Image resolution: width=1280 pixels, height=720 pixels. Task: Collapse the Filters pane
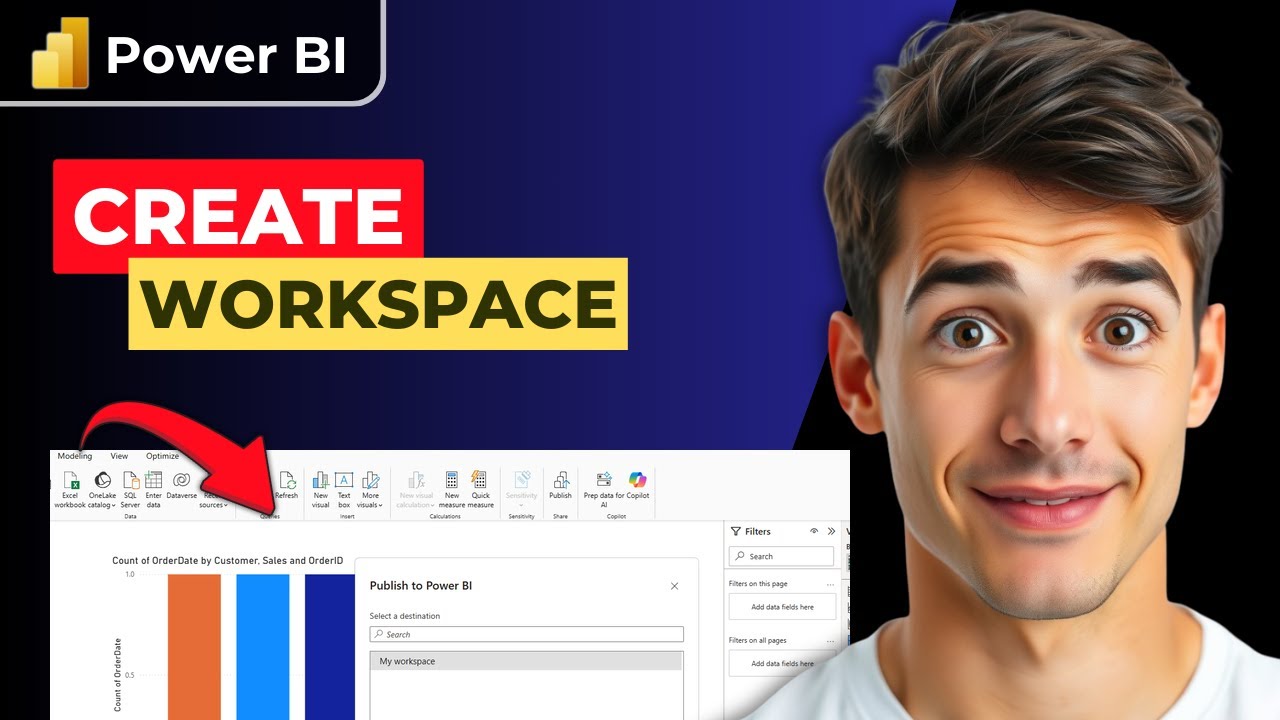831,532
